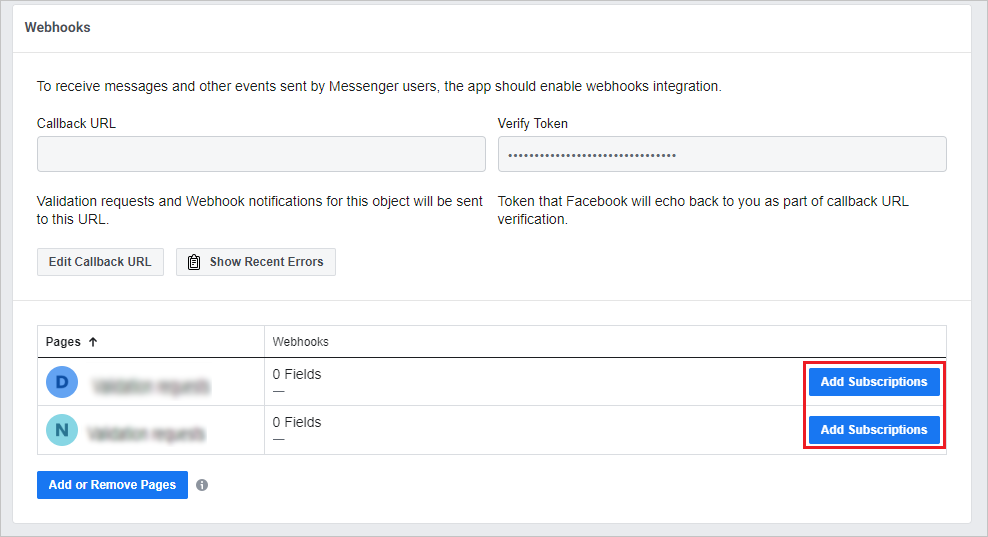
Task: Add Subscriptions for the N page
Action: [x=874, y=430]
